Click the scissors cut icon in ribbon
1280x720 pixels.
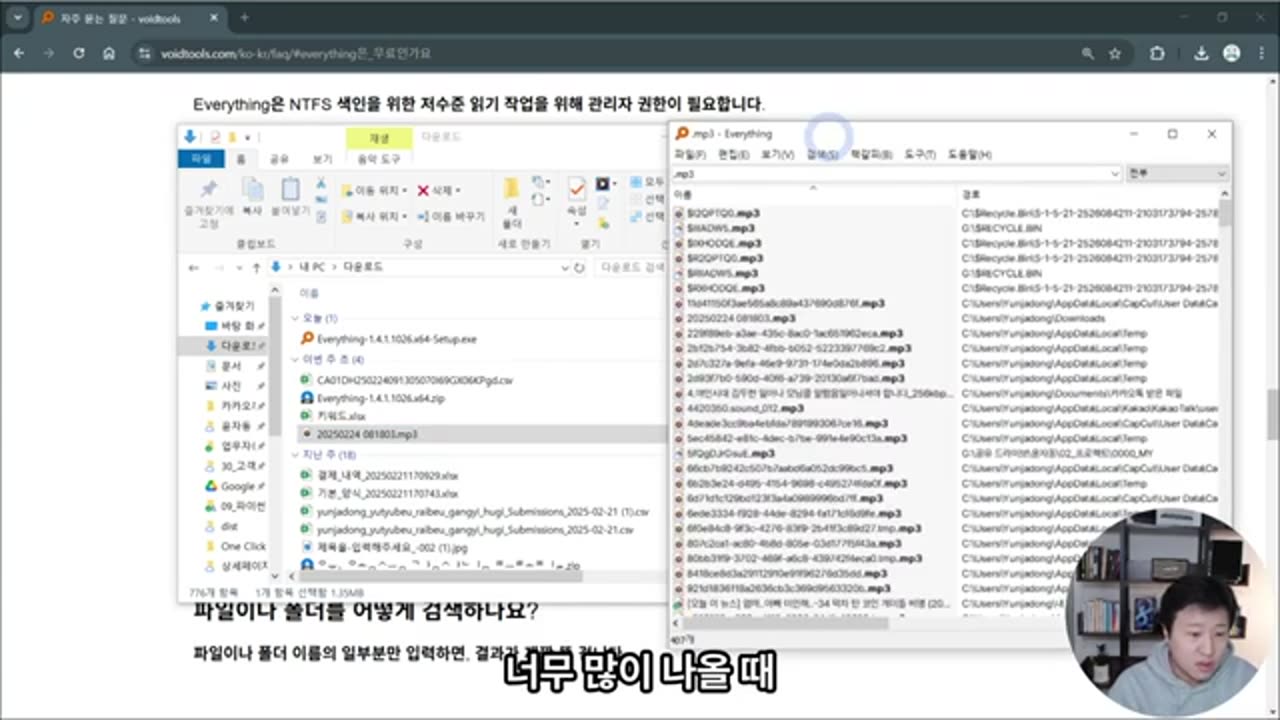(321, 183)
